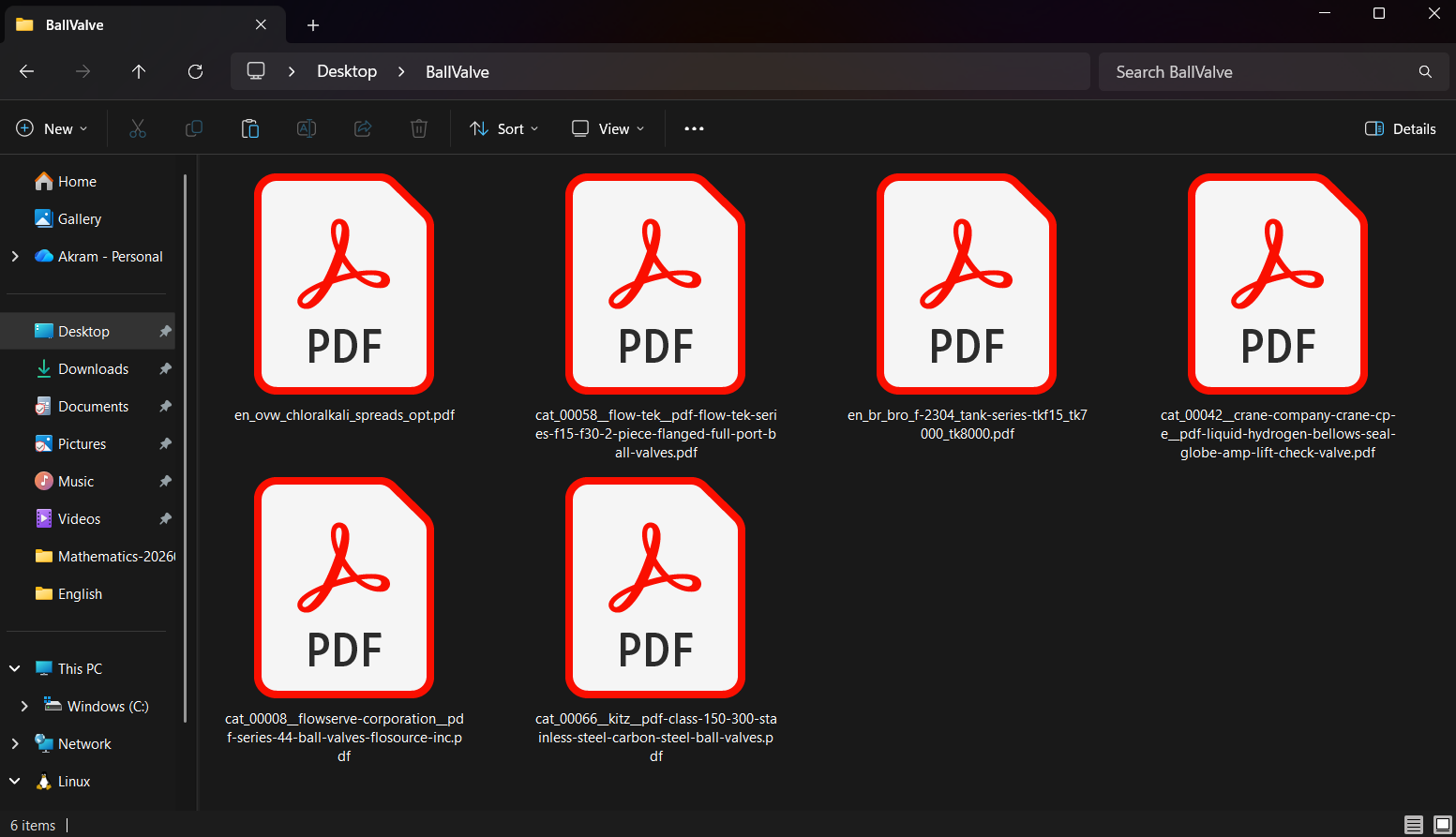
Task: Open the Sort options dropdown
Action: pos(504,128)
